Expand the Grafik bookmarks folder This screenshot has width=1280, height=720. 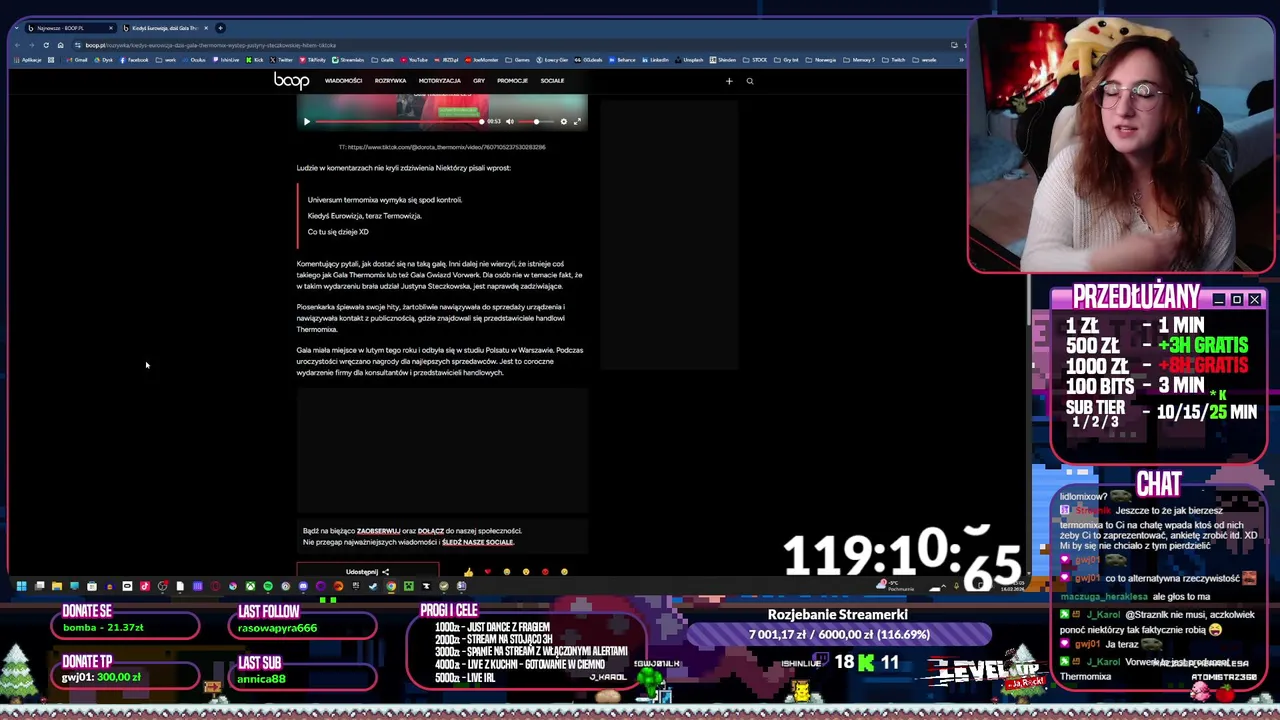[x=383, y=60]
